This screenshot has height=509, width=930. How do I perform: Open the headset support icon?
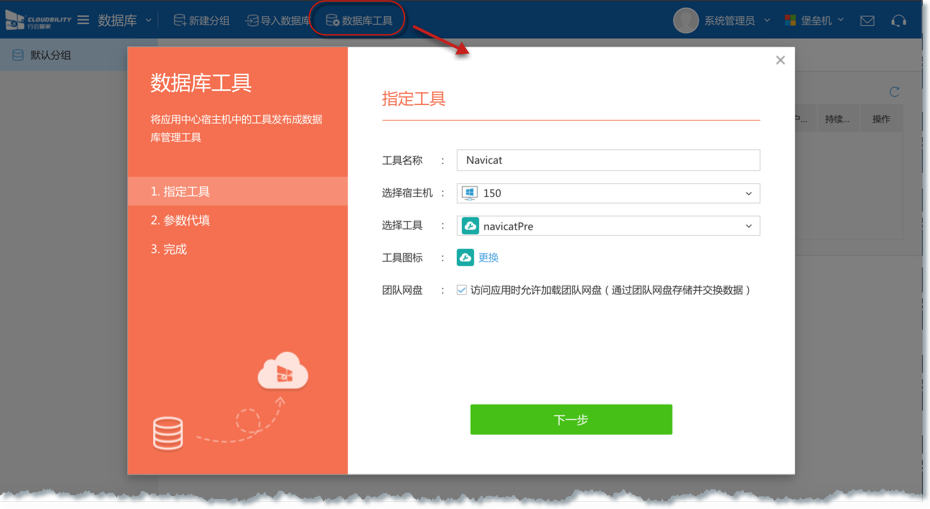(x=898, y=20)
